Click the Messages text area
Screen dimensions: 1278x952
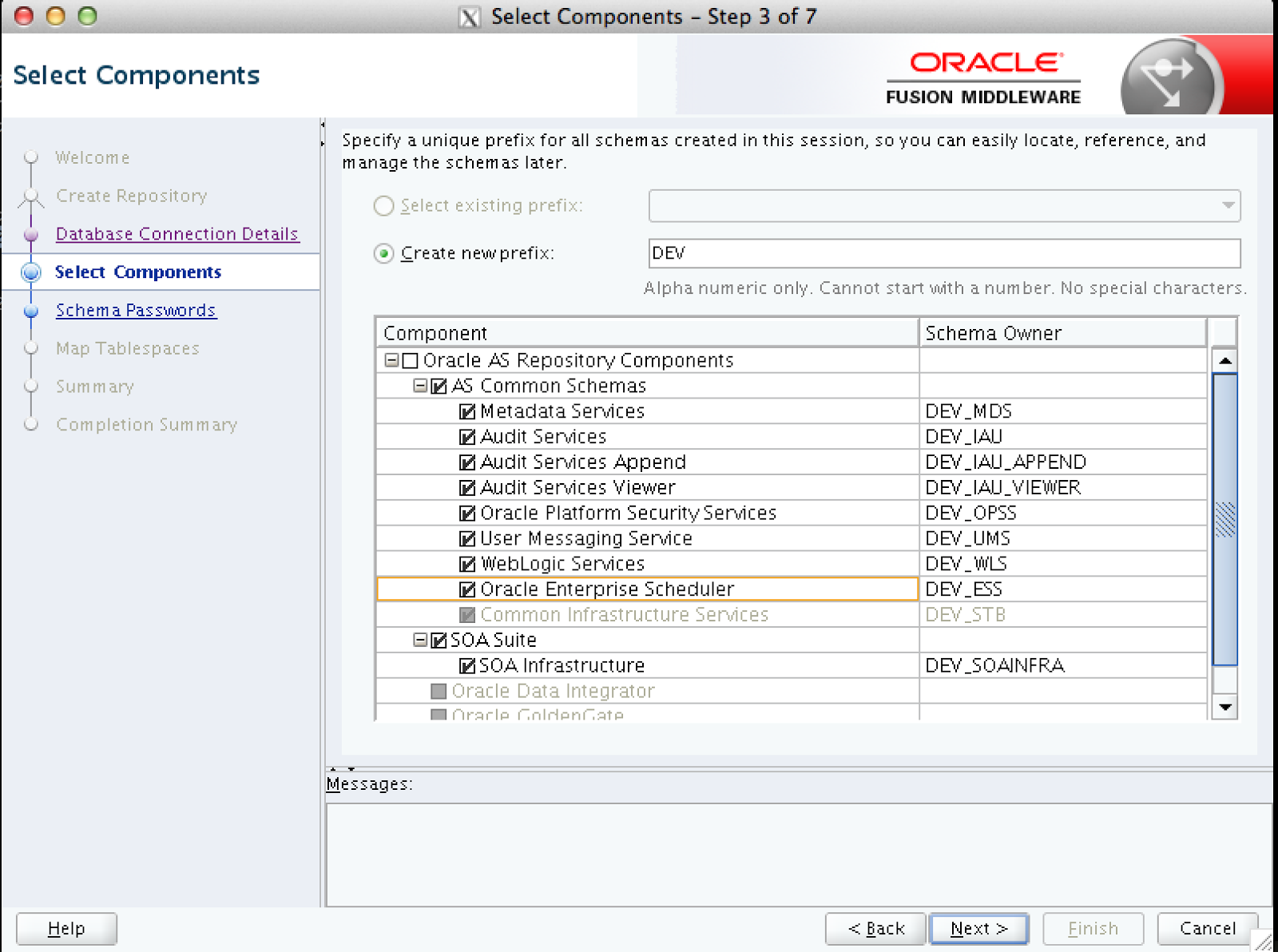(799, 855)
